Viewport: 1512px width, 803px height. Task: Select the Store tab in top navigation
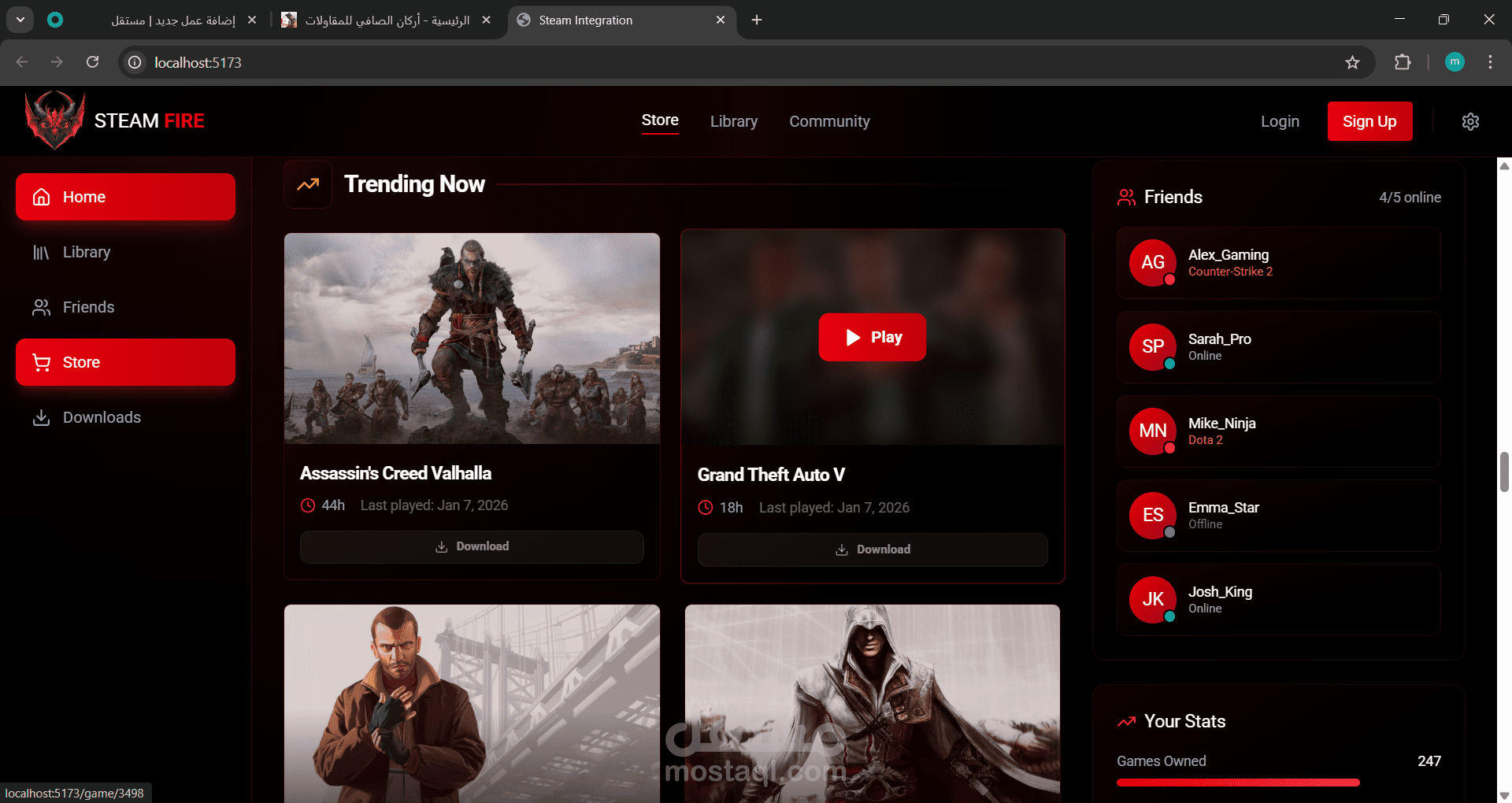point(660,120)
